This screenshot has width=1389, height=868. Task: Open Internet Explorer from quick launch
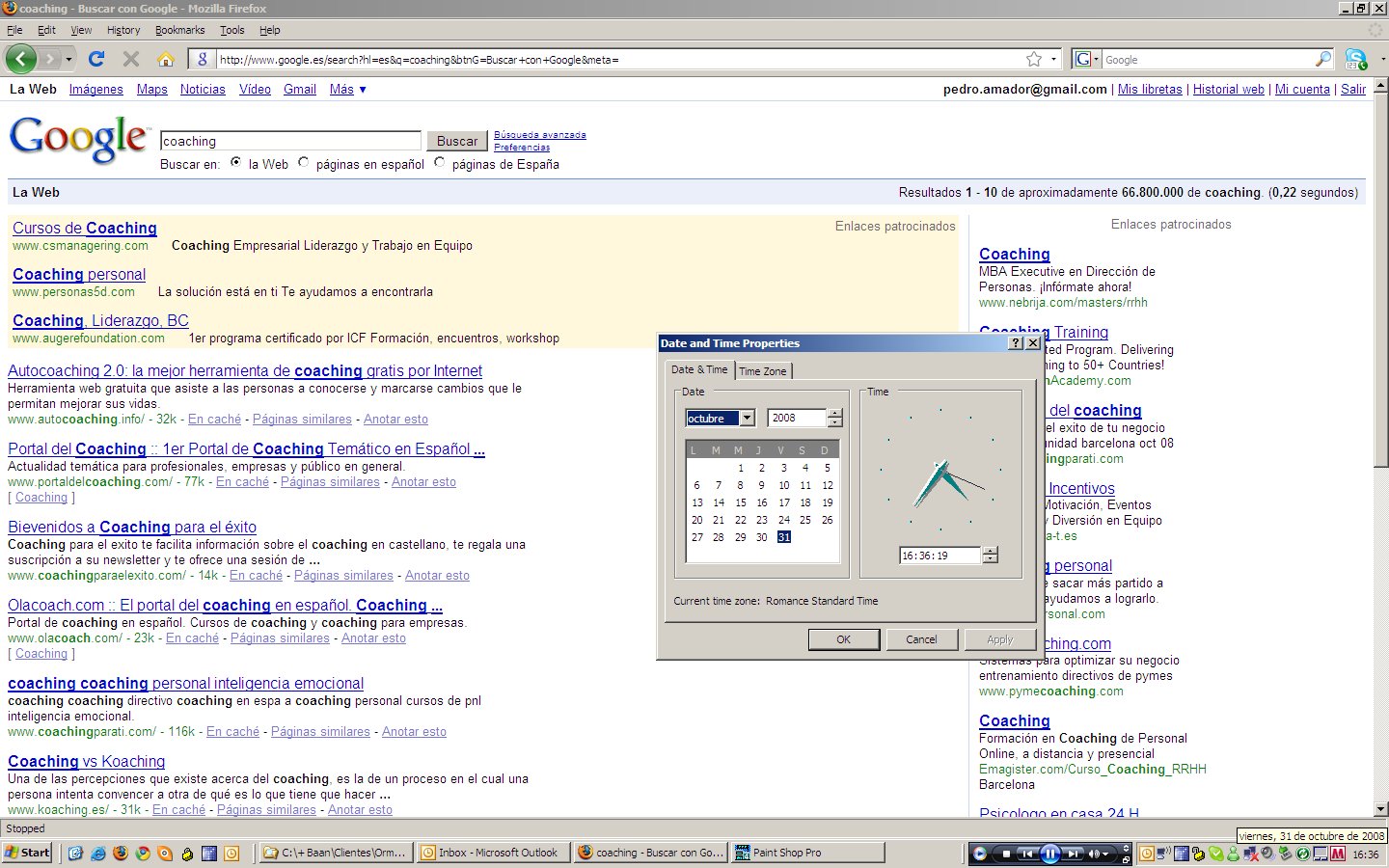click(x=98, y=853)
